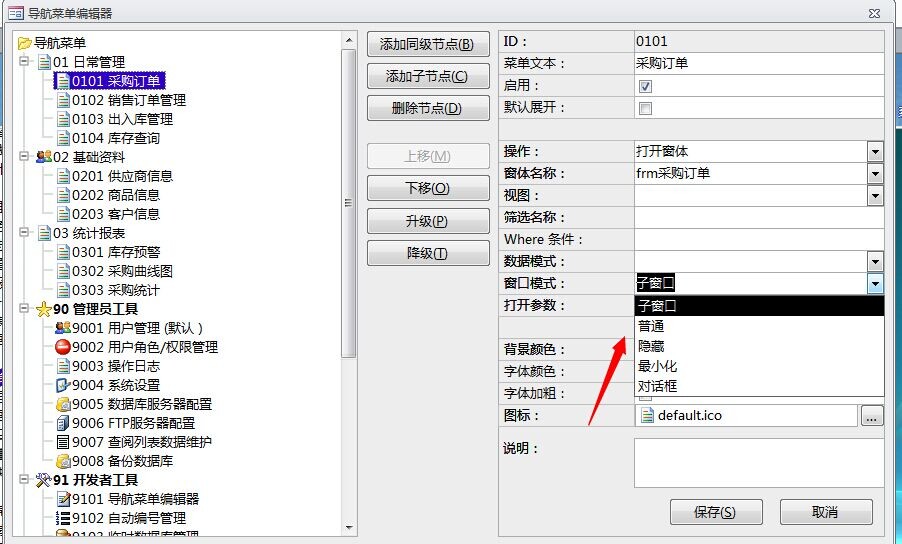
Task: Open the 窗体名称 dropdown arrow
Action: (x=875, y=174)
